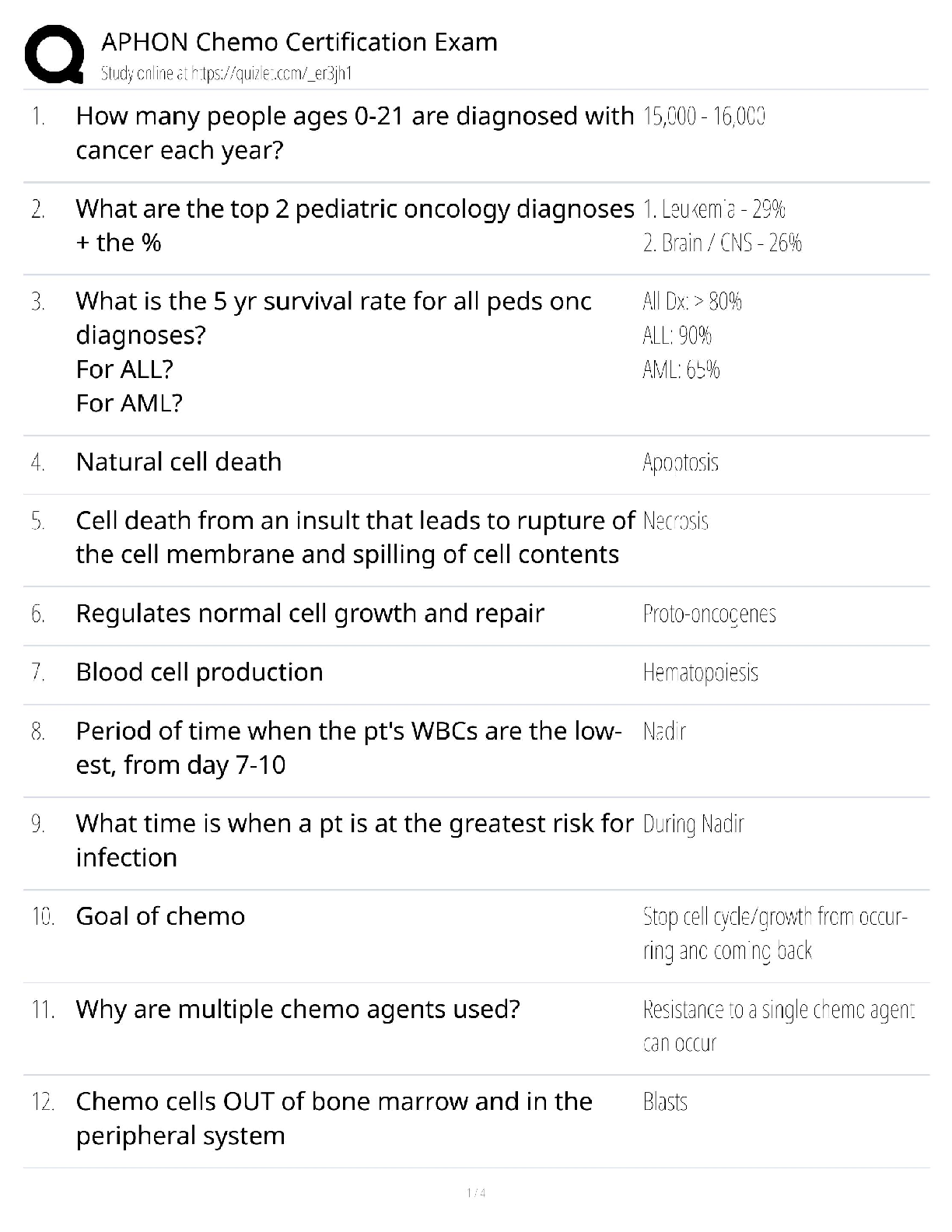Click the Quizlet Q logo icon
The width and height of the screenshot is (952, 1232).
pos(54,54)
